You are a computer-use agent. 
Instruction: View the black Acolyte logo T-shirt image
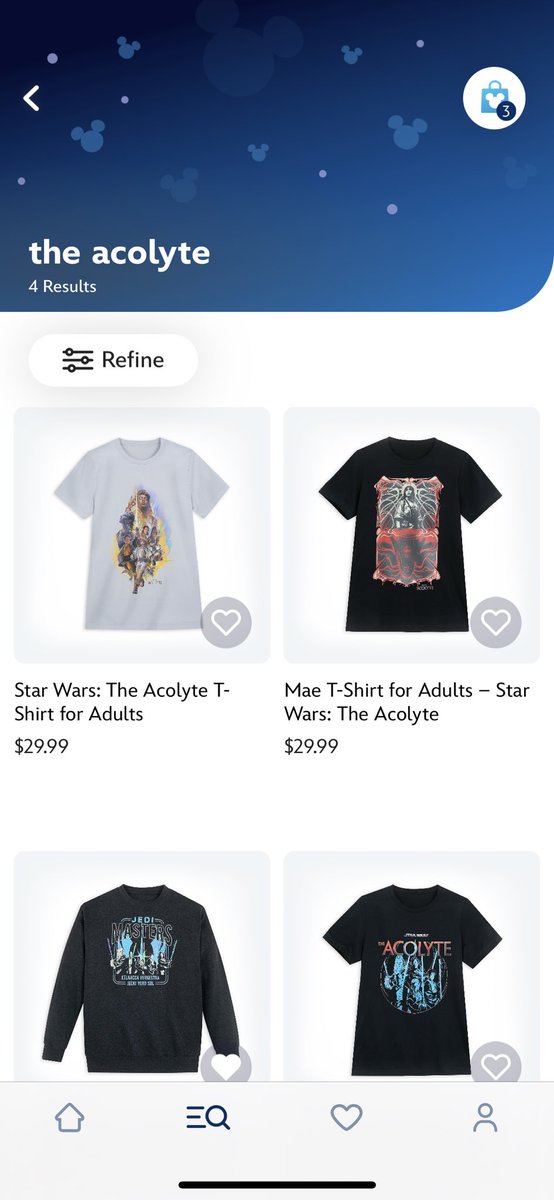pos(412,966)
